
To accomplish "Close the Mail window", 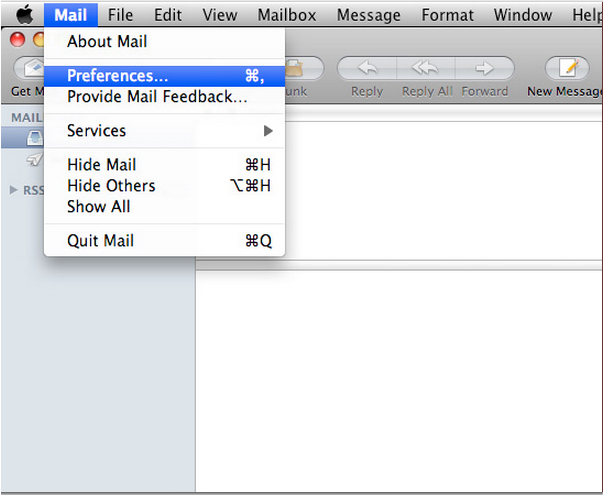I will click(x=17, y=40).
